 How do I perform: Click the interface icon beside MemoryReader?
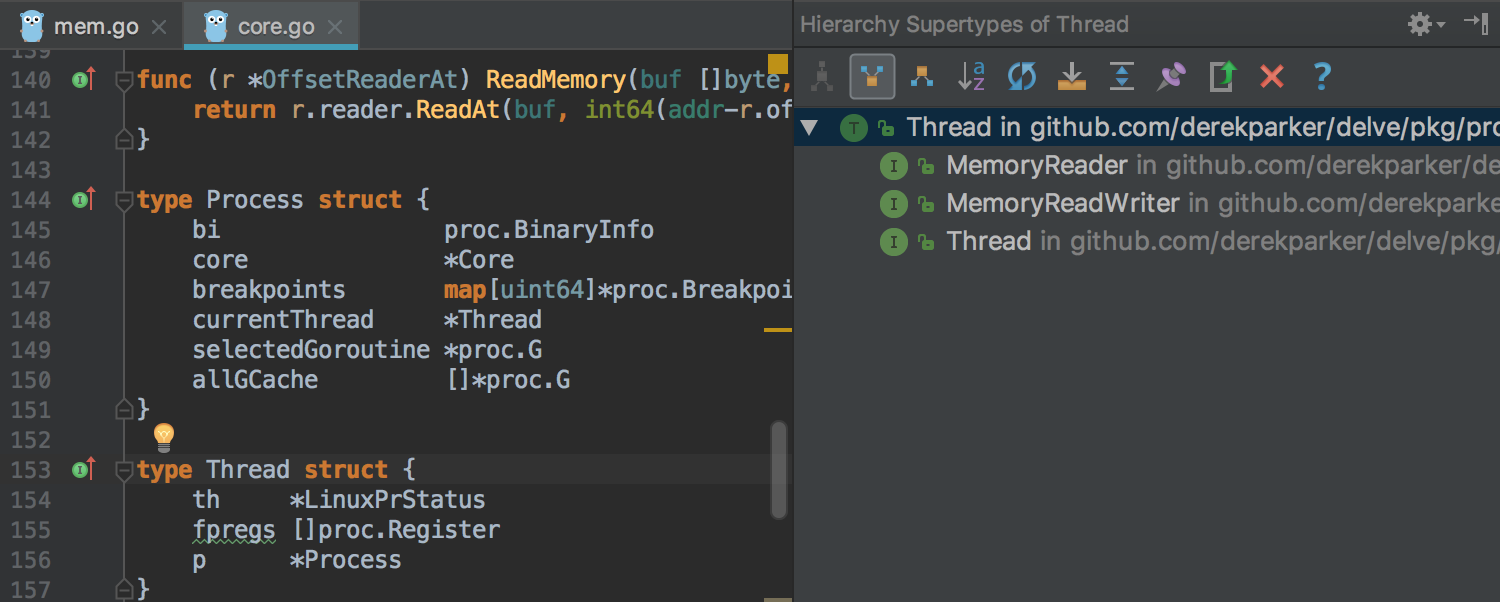pos(893,166)
